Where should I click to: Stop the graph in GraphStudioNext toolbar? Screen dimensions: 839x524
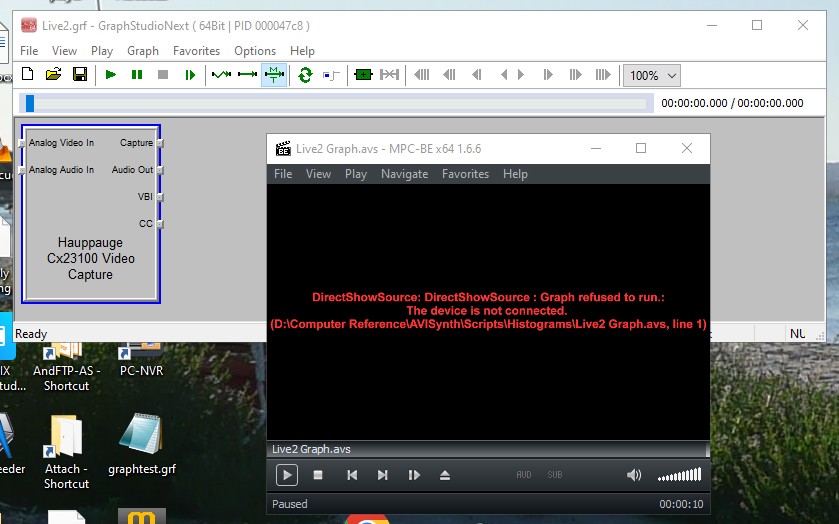click(163, 74)
